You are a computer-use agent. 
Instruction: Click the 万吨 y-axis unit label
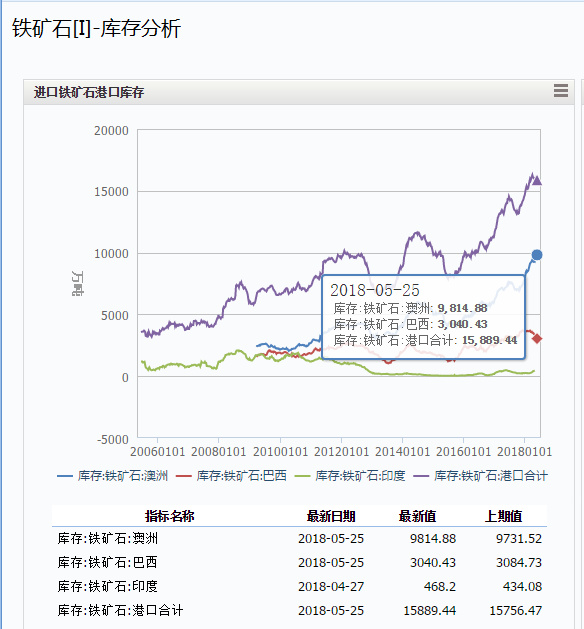click(x=77, y=283)
